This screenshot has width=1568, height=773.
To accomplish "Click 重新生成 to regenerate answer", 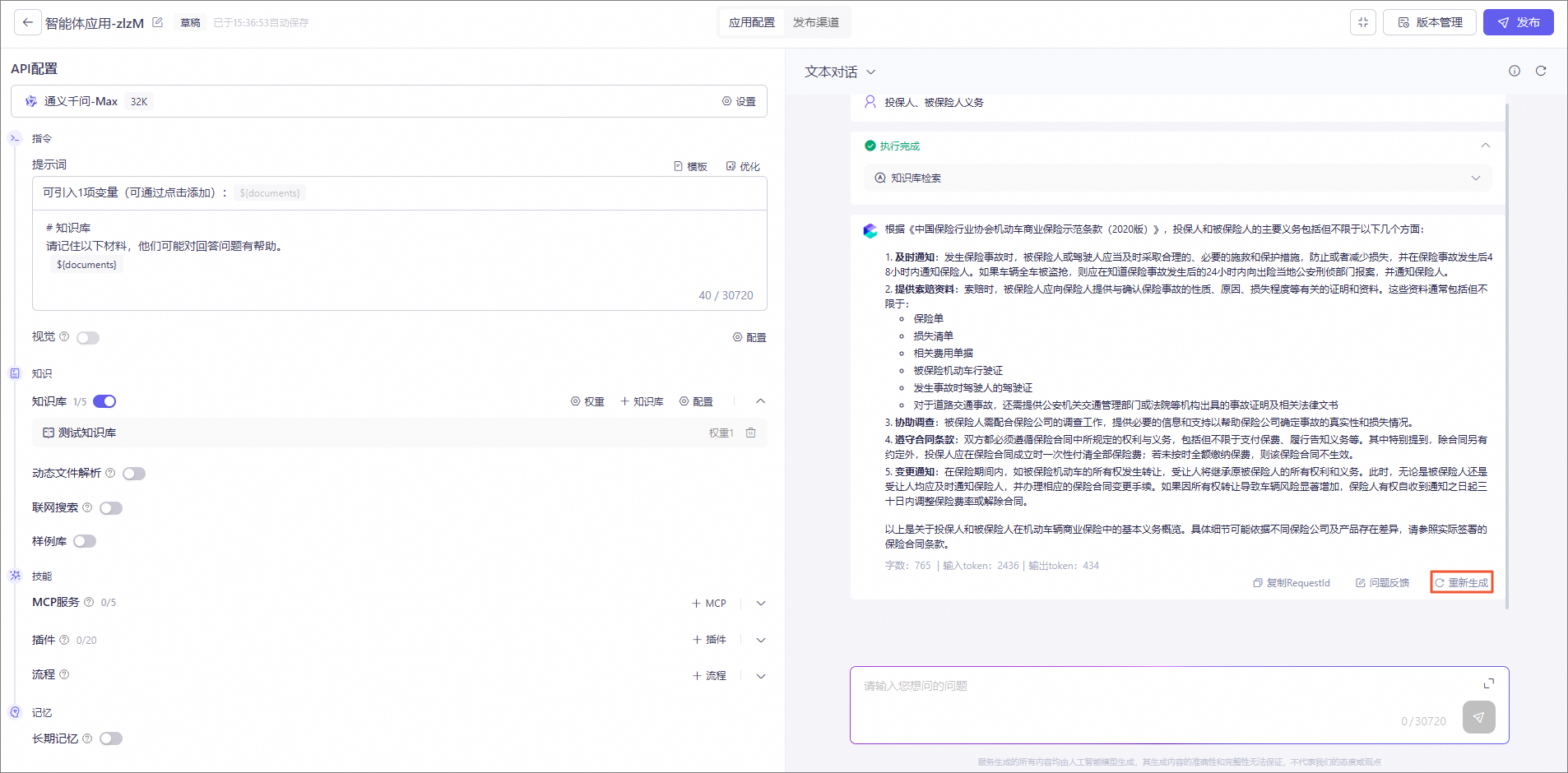I will tap(1461, 582).
